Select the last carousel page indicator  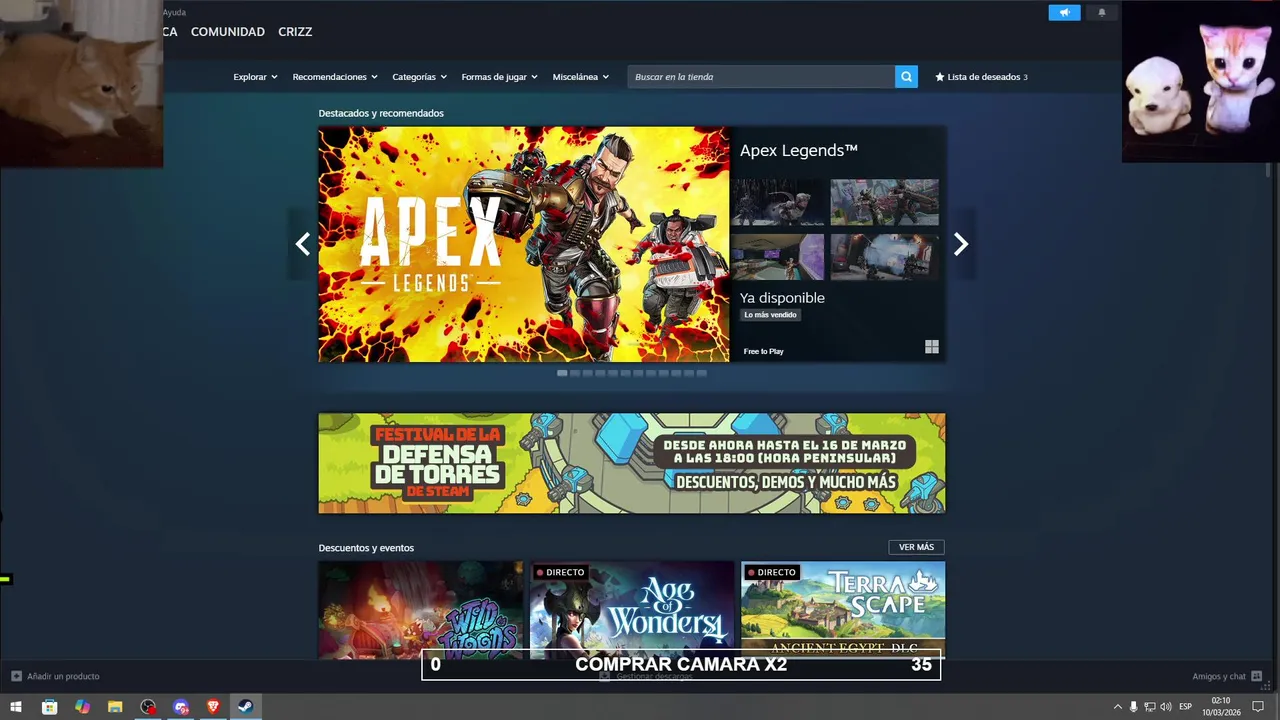coord(701,373)
